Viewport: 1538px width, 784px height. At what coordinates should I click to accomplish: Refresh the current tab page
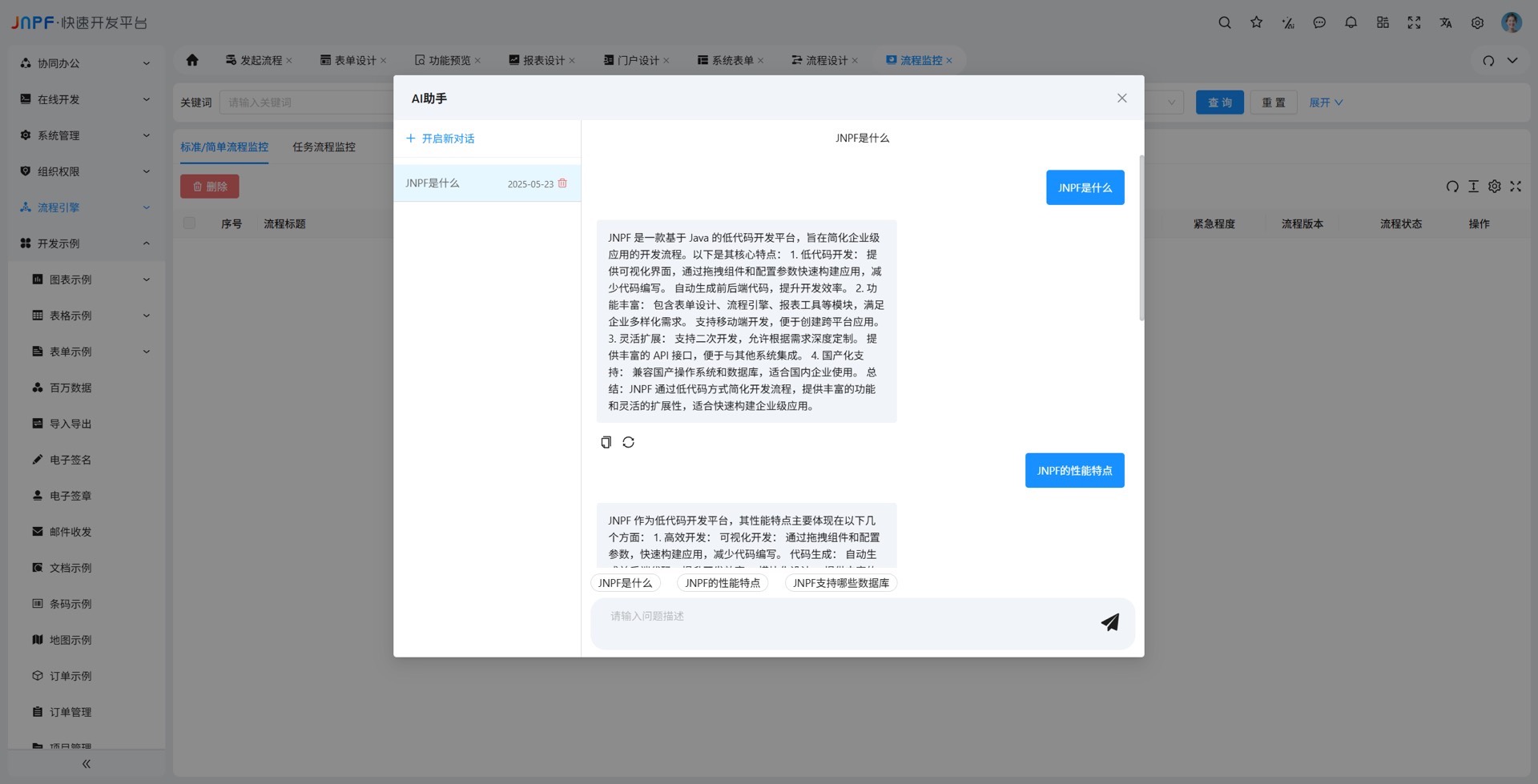point(1488,60)
